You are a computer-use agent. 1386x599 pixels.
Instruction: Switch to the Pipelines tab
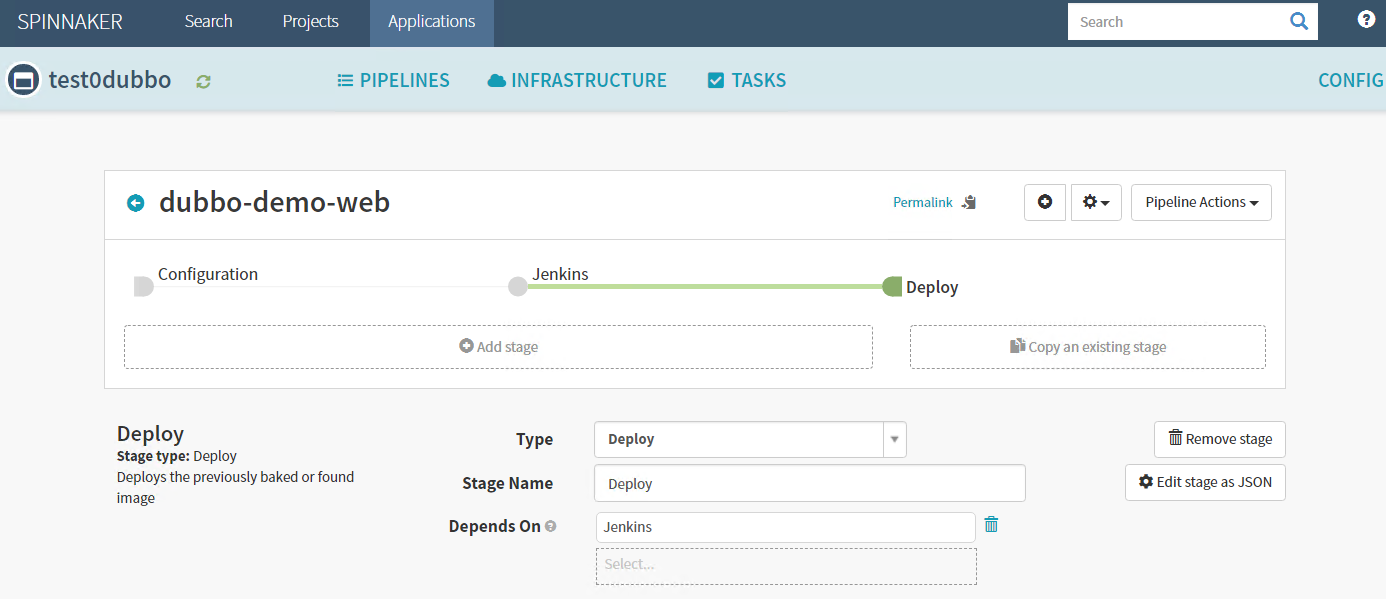(393, 81)
